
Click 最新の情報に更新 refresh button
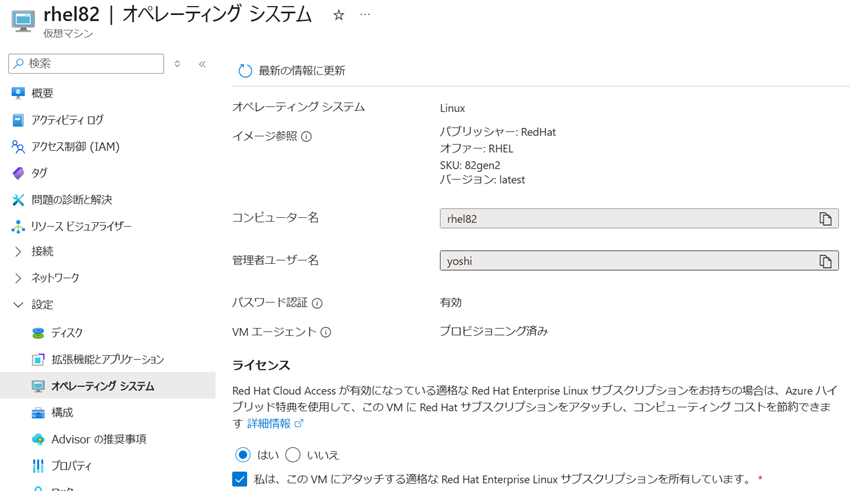pos(292,71)
